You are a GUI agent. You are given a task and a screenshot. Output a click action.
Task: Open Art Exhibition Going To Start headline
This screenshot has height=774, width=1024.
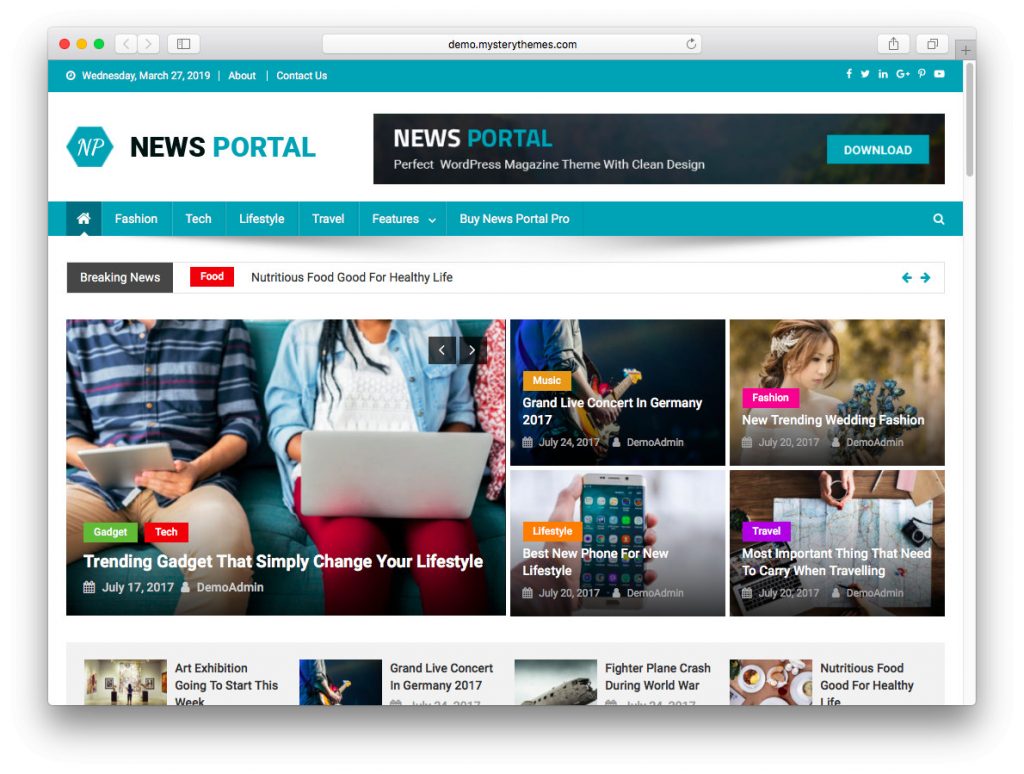227,685
